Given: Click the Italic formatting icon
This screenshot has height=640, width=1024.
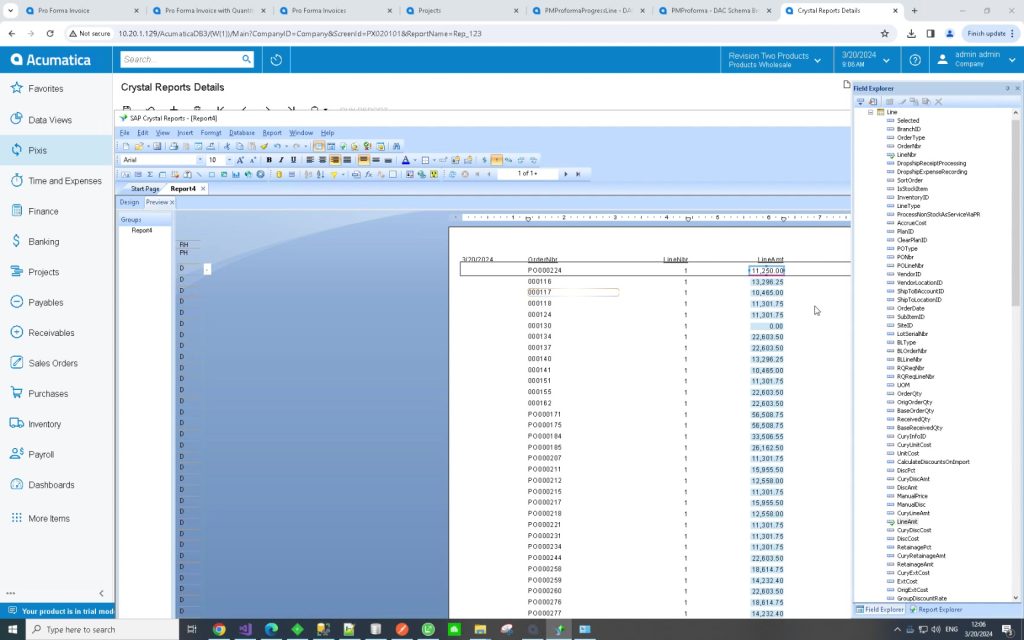Looking at the screenshot, I should [280, 160].
